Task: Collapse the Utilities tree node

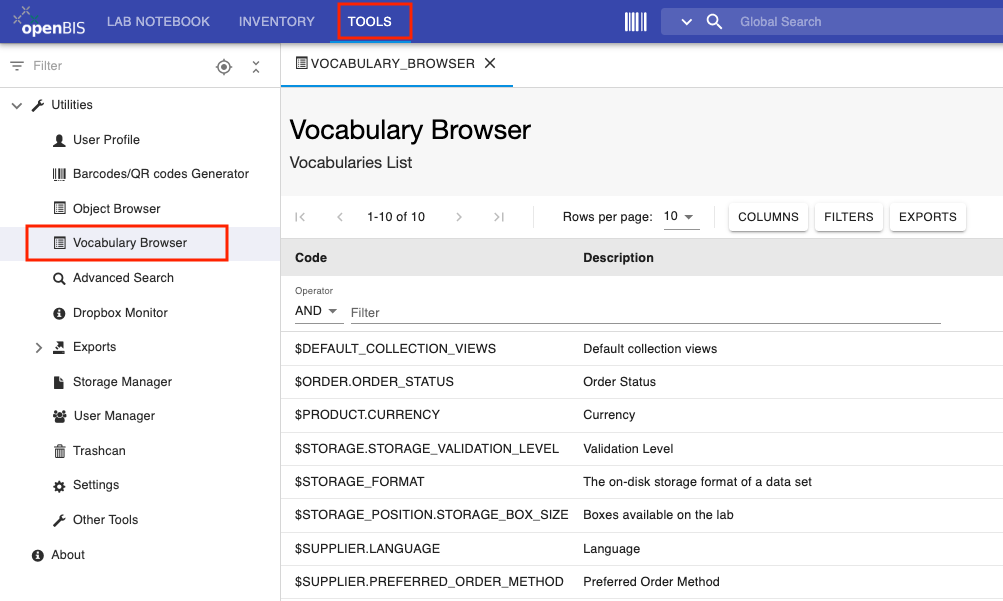Action: [17, 105]
